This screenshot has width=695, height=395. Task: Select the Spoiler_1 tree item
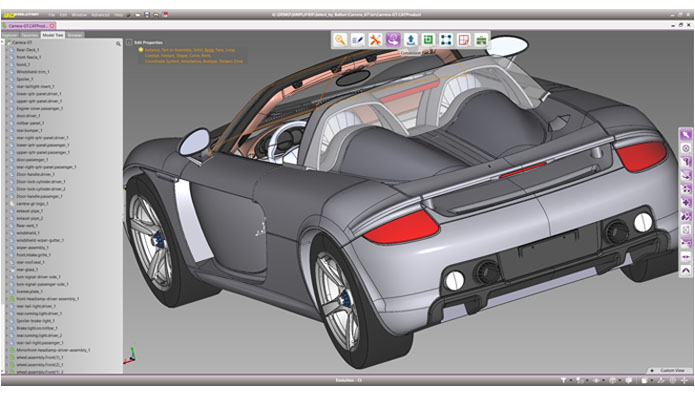[24, 79]
